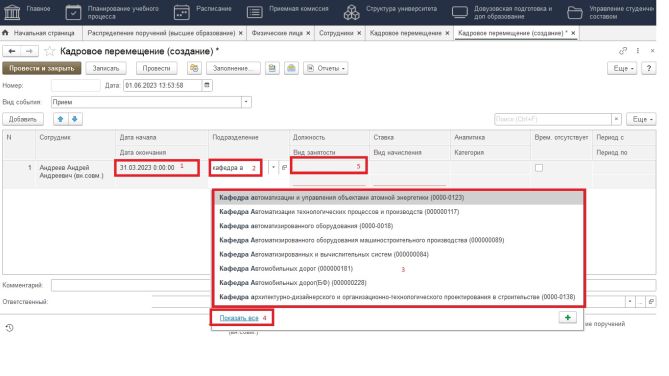Open the vertical three-dots form menu
669x376 pixels.
pos(638,51)
